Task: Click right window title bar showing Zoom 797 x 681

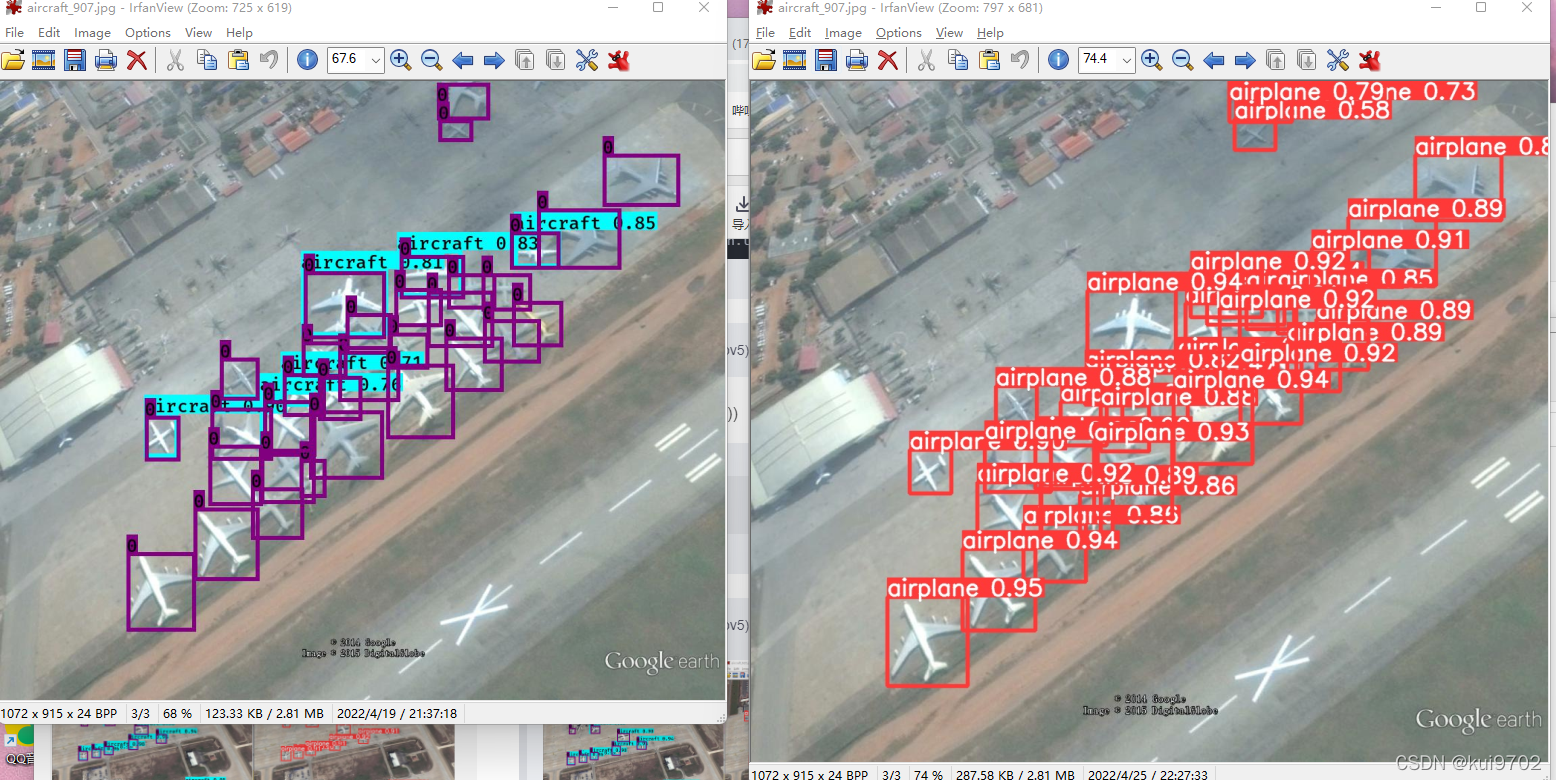Action: (911, 8)
